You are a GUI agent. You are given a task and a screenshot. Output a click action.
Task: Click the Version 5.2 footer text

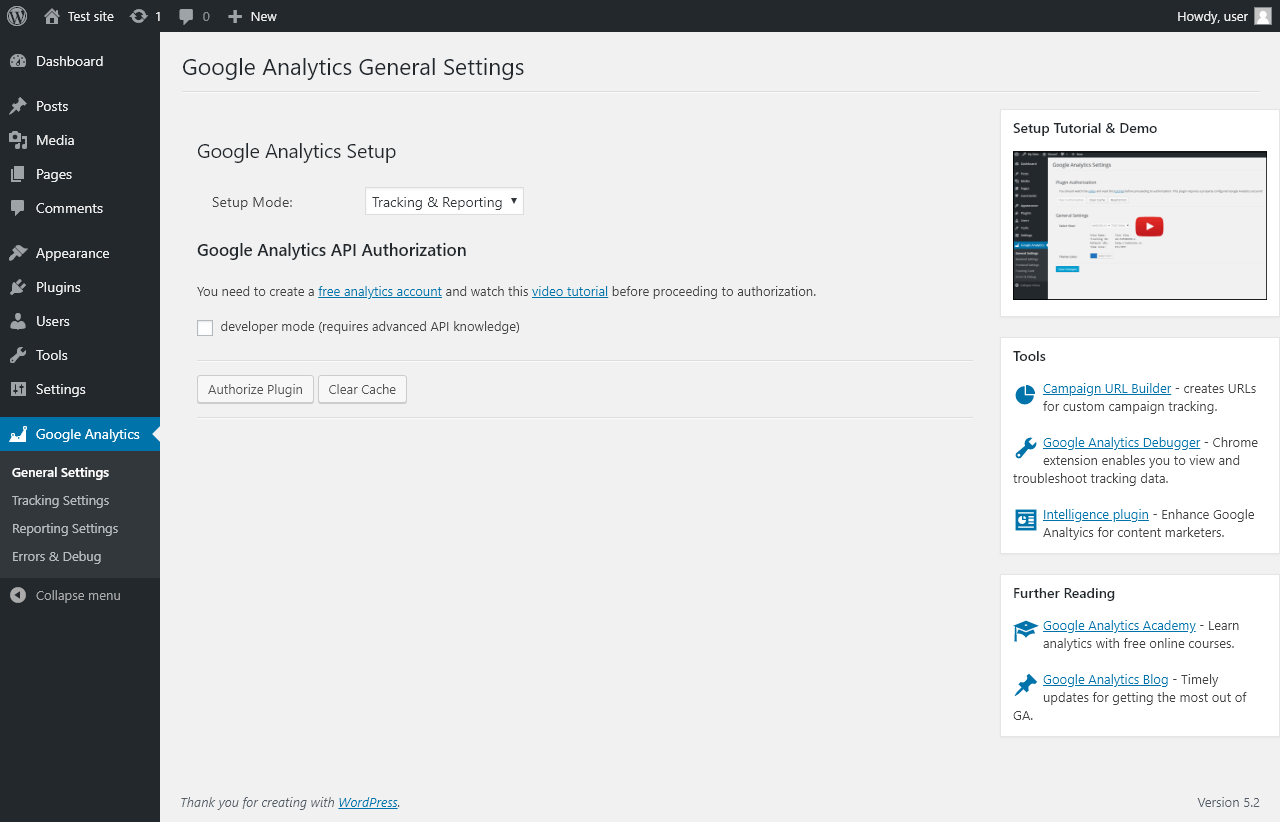1228,802
